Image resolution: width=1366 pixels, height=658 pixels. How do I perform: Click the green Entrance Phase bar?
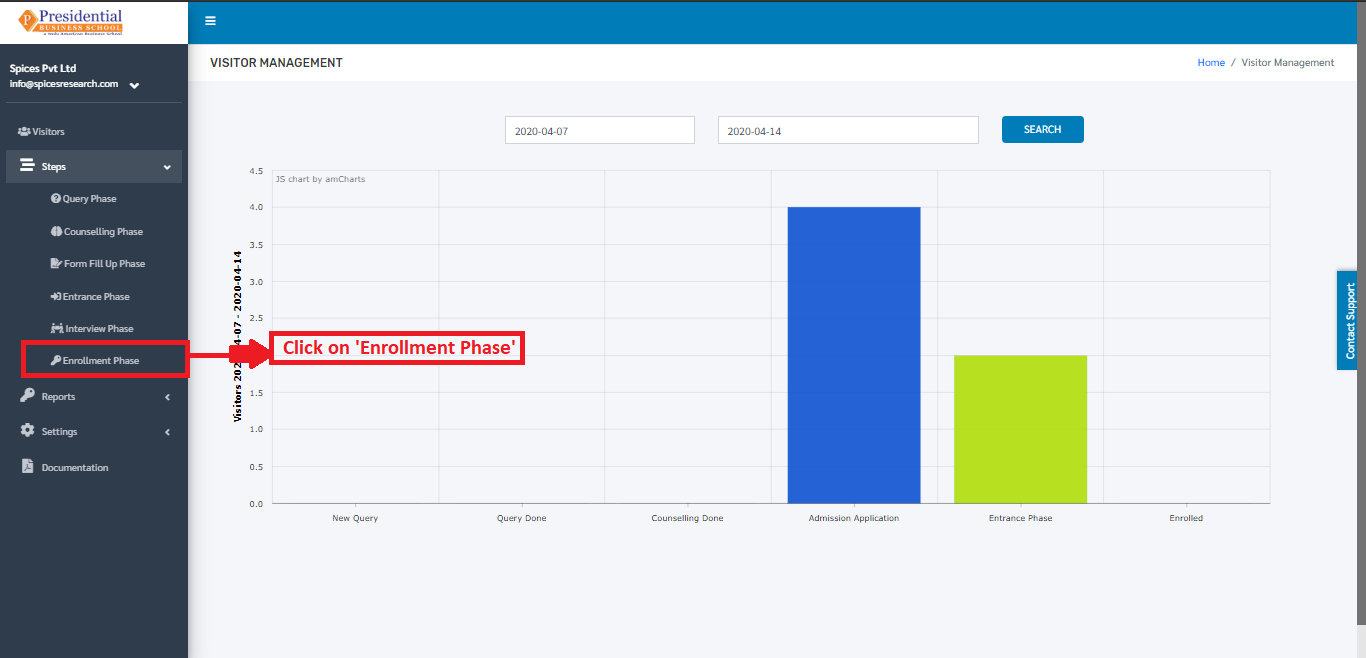click(x=1020, y=429)
